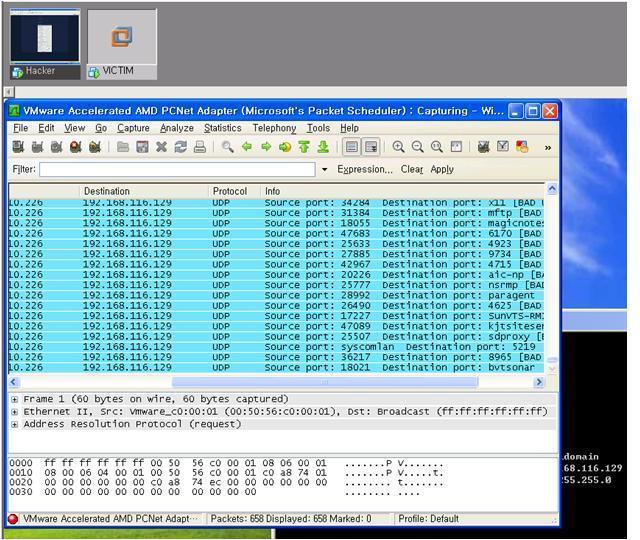The width and height of the screenshot is (640, 540).
Task: Reset zoom to normal size icon
Action: click(437, 147)
